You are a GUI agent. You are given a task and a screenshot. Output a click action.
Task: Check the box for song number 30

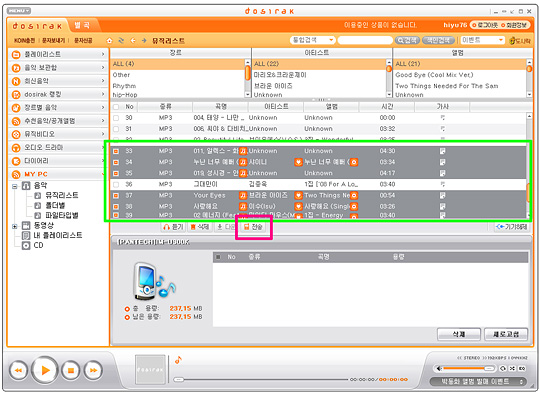pos(116,118)
